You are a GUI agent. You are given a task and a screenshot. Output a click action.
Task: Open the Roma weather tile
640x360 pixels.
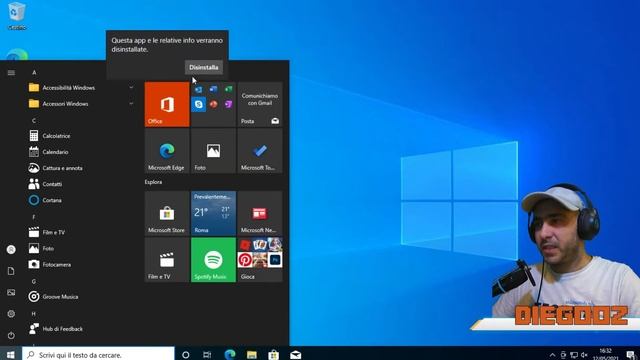point(213,213)
